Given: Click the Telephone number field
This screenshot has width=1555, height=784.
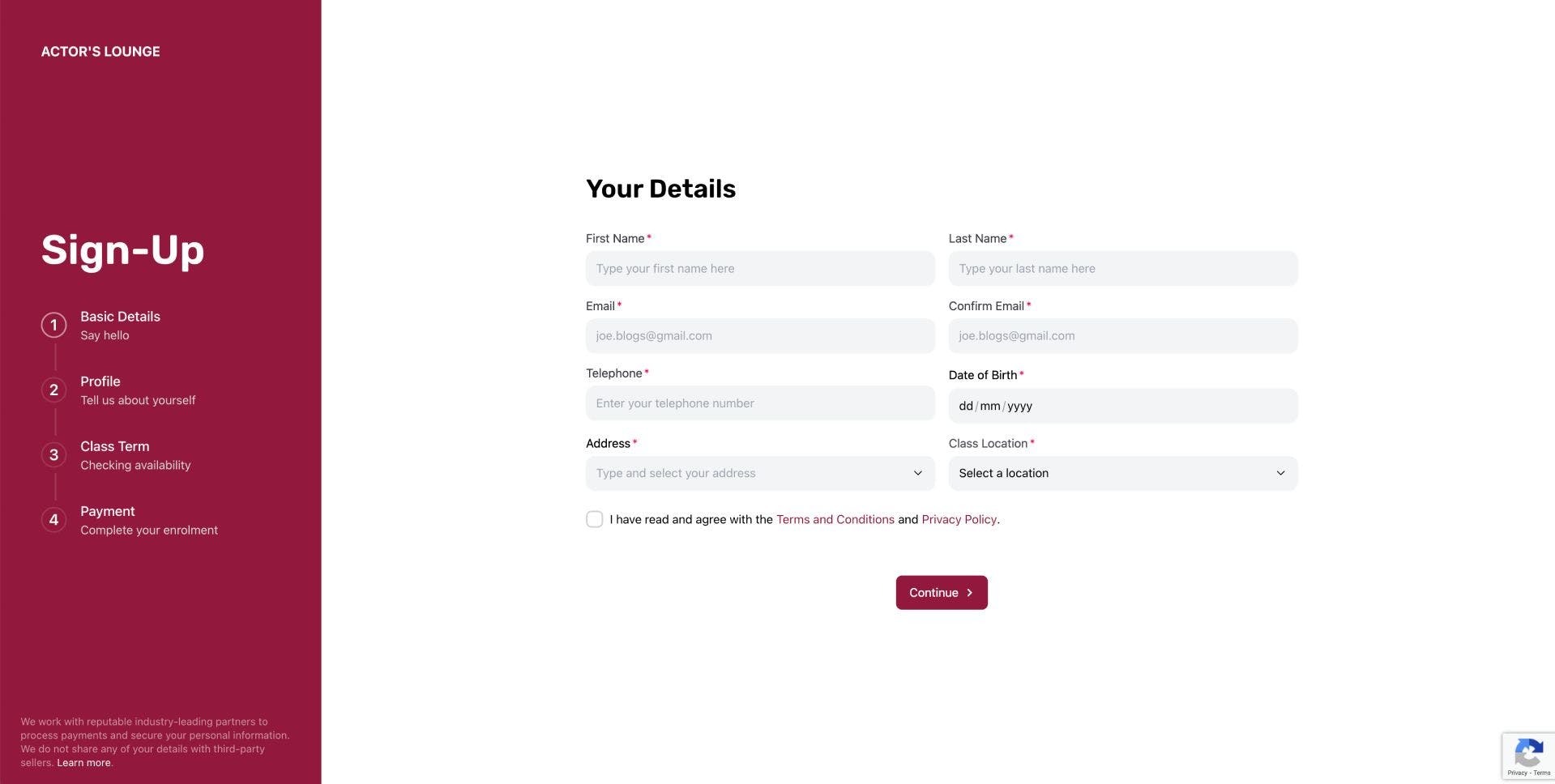Looking at the screenshot, I should point(759,403).
